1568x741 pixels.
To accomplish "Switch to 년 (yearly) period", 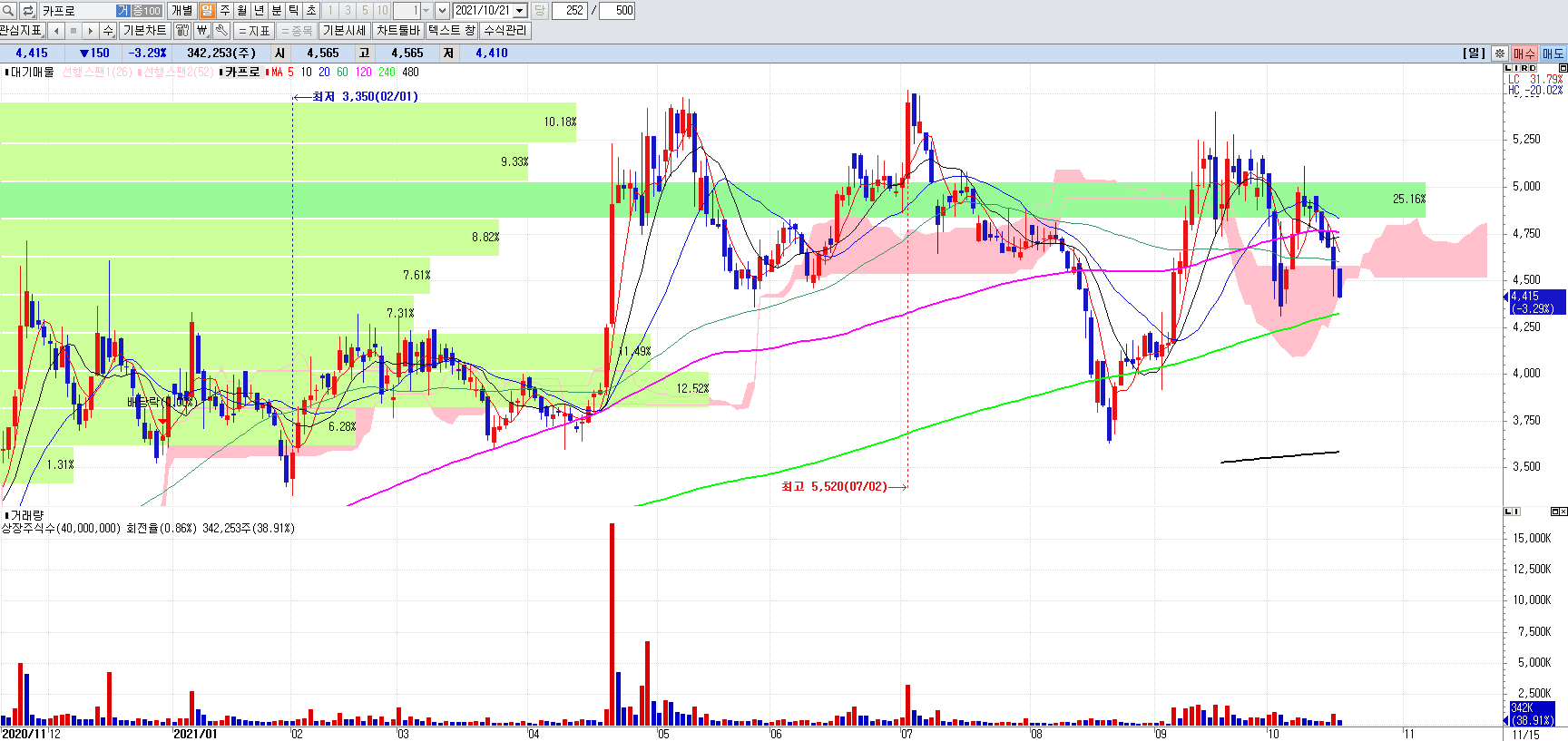I will (260, 11).
